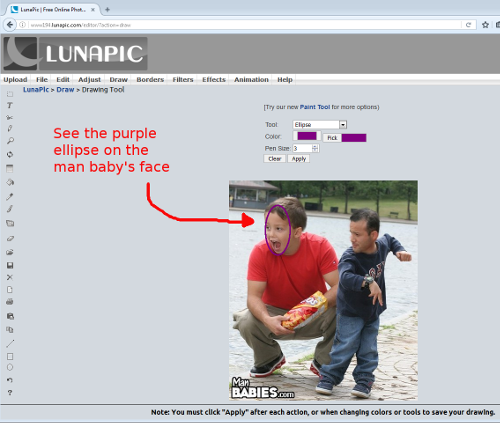Screen dimensions: 500x423
Task: Click the Pen Size input field
Action: coord(302,148)
